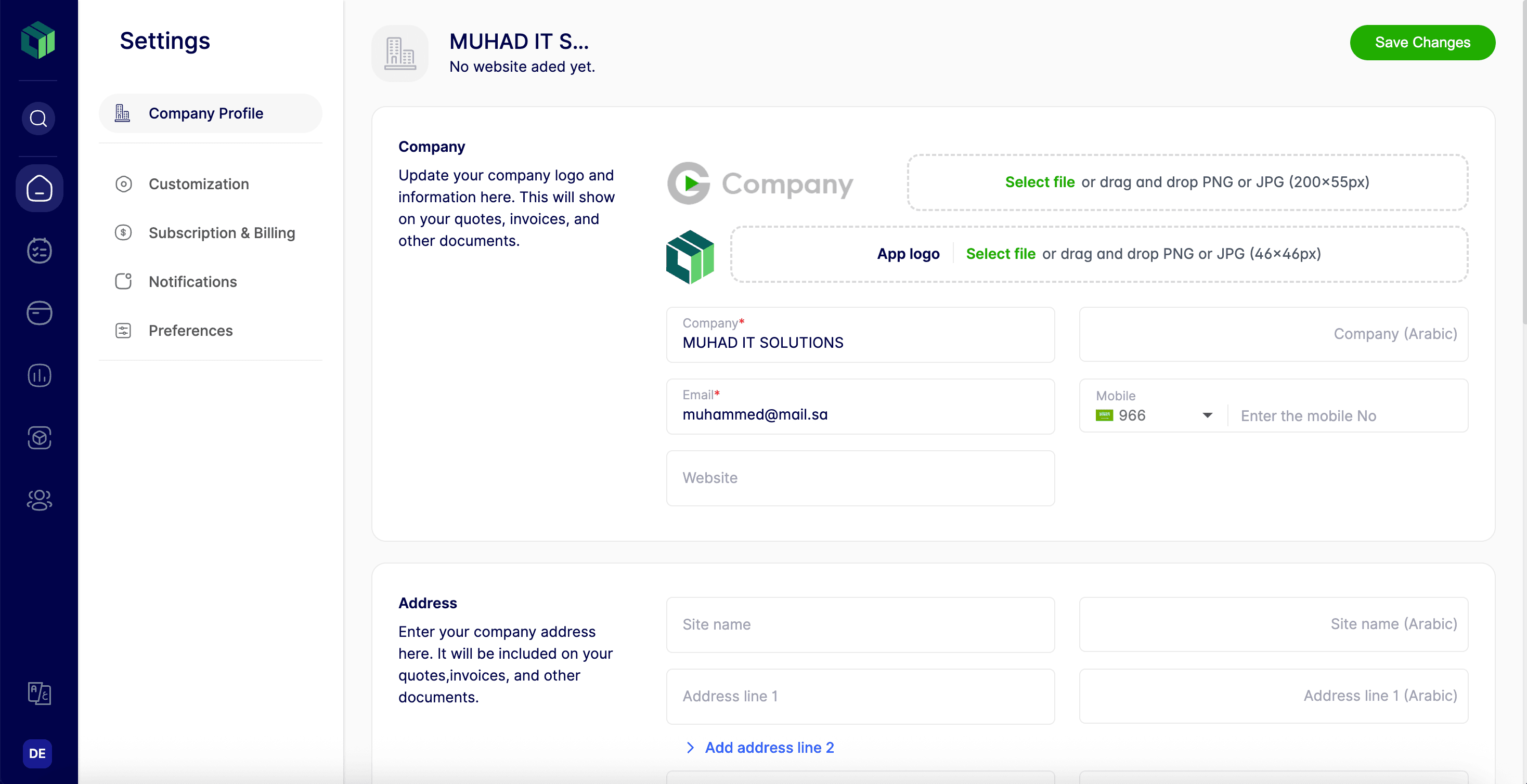The width and height of the screenshot is (1527, 784).
Task: Focus the Email input field
Action: 860,407
